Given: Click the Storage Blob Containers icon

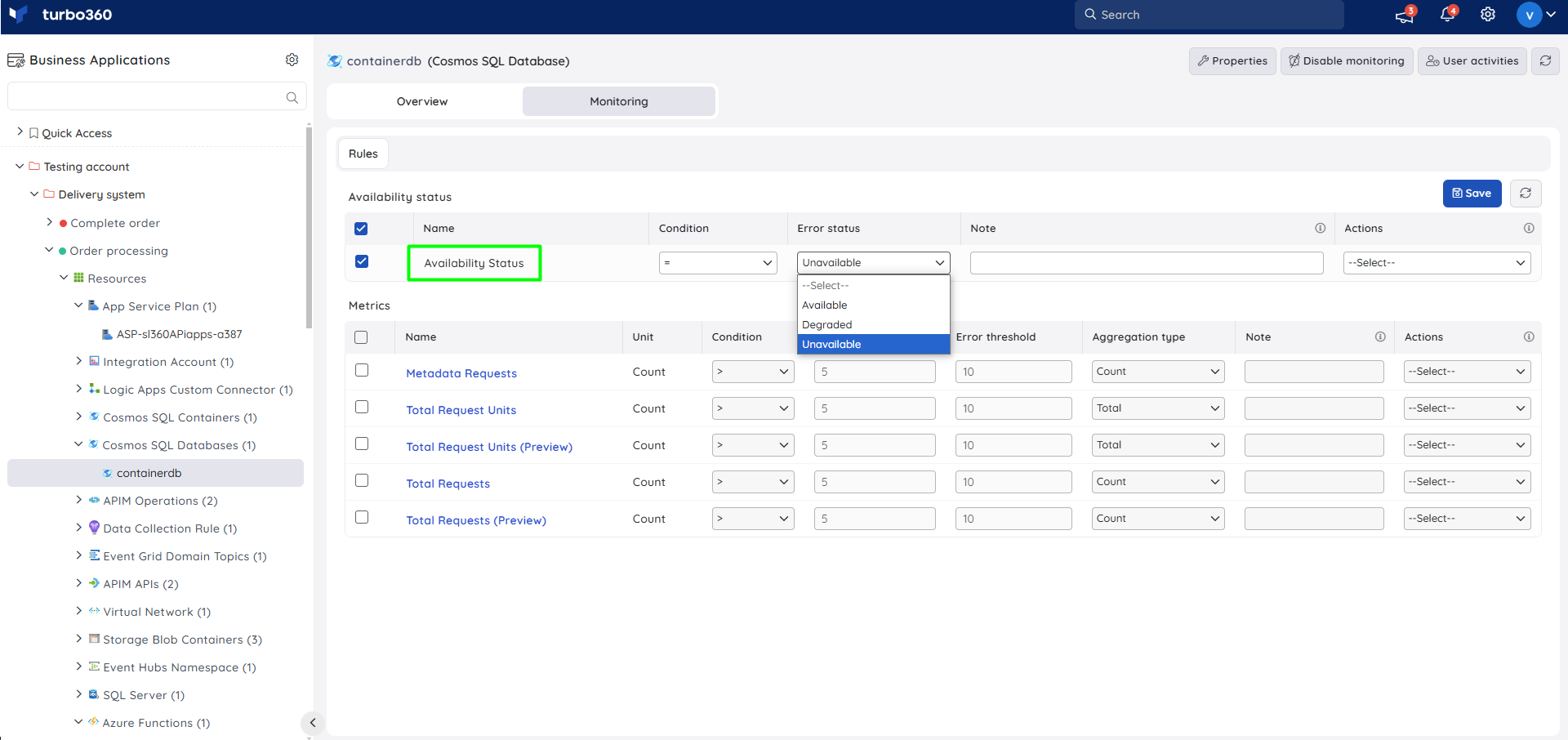Looking at the screenshot, I should [94, 639].
